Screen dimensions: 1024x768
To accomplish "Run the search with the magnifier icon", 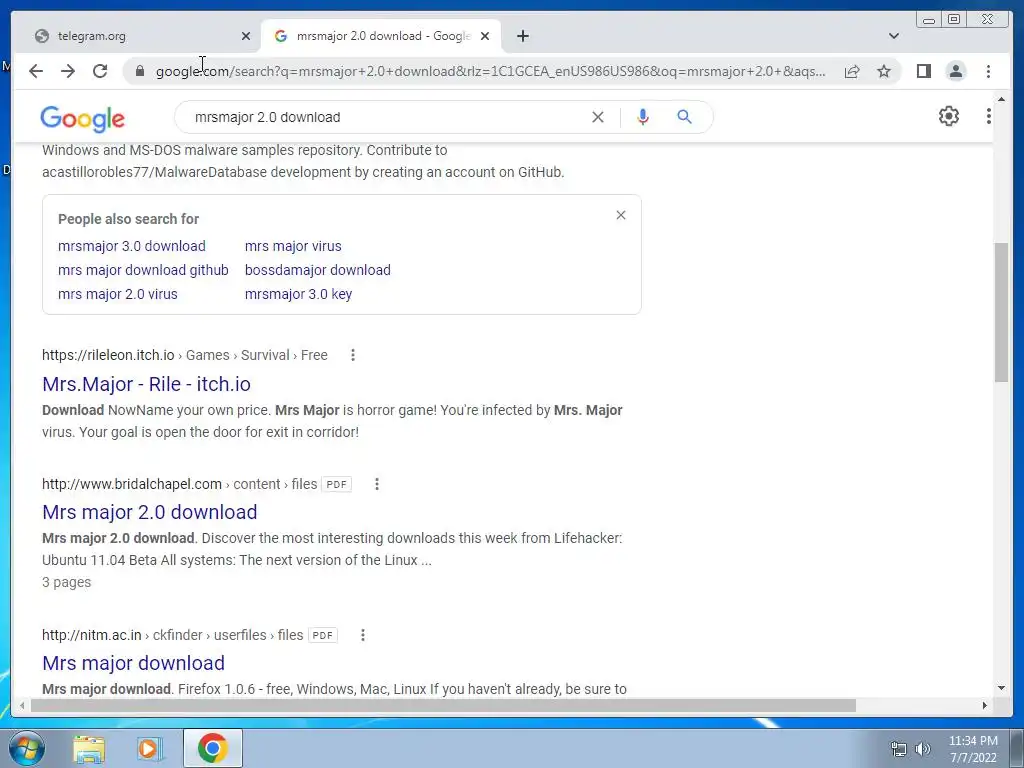I will (684, 117).
